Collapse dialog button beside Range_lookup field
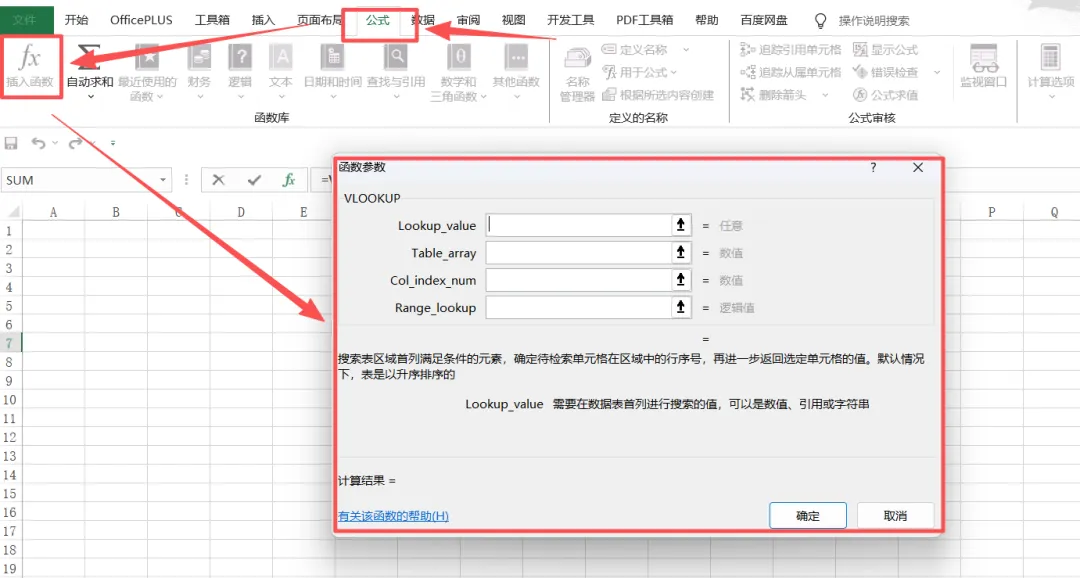The height and width of the screenshot is (578, 1080). 681,307
